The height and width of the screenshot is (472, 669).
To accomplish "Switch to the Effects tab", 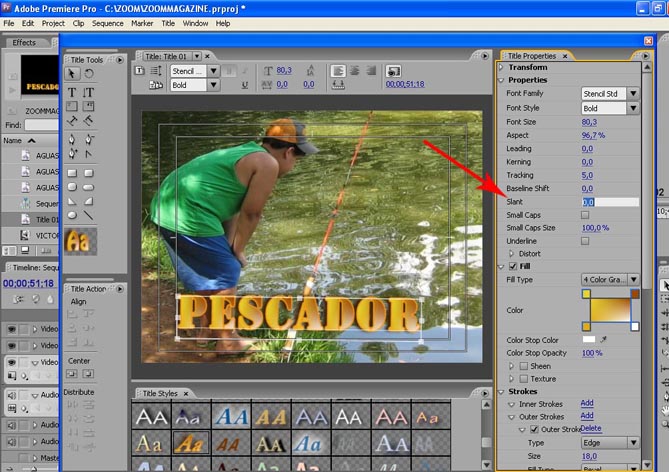I will [x=24, y=42].
